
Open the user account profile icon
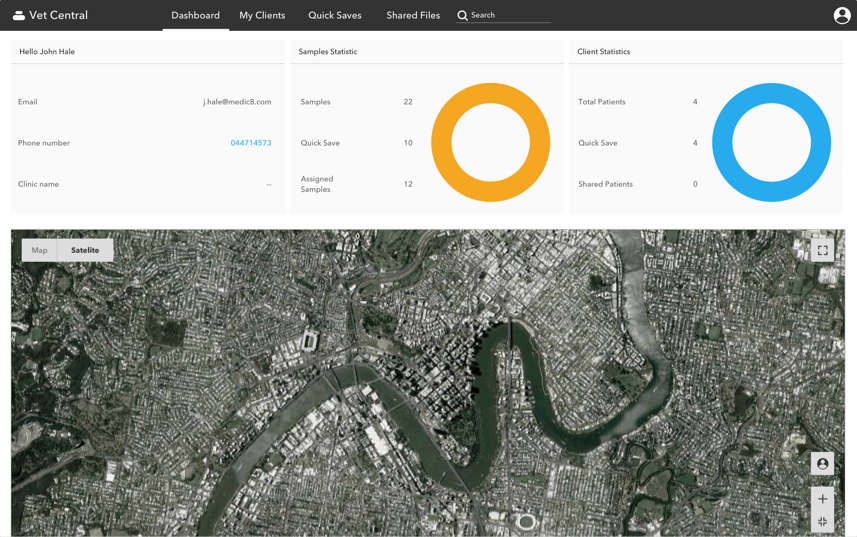(x=842, y=15)
